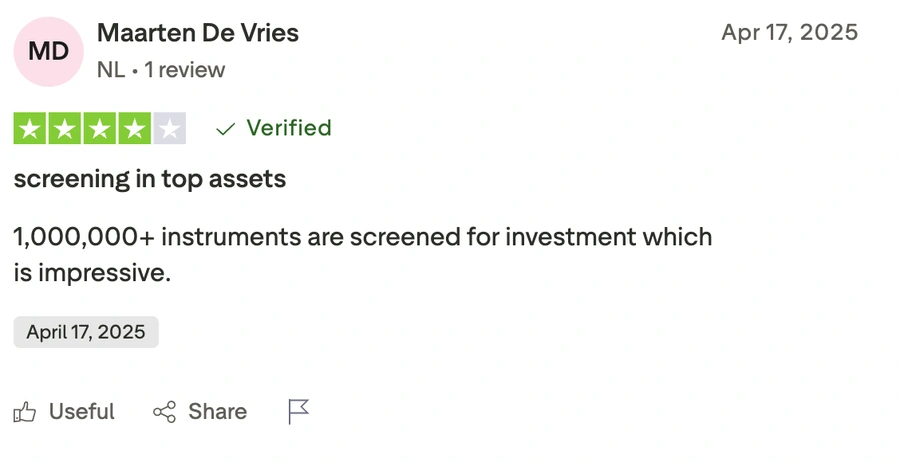
Task: Click the MD avatar circle
Action: [48, 51]
